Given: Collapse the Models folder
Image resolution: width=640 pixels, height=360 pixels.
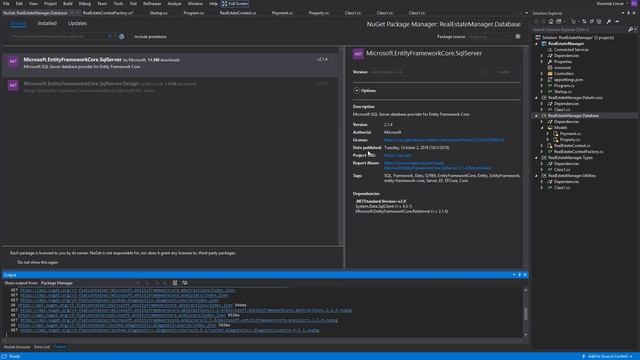Looking at the screenshot, I should point(542,127).
